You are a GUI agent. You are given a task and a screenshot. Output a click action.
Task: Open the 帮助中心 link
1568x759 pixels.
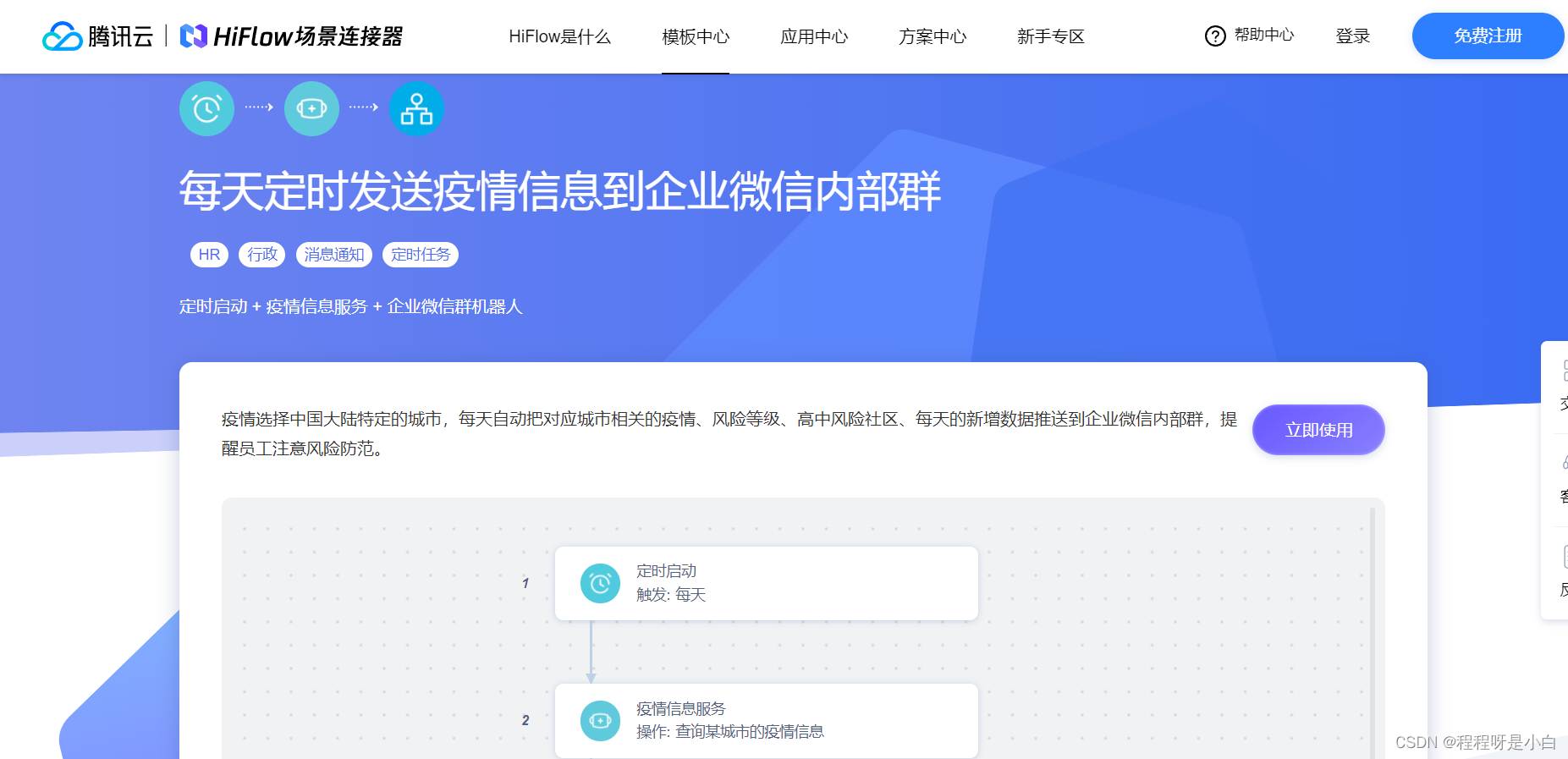[1264, 35]
